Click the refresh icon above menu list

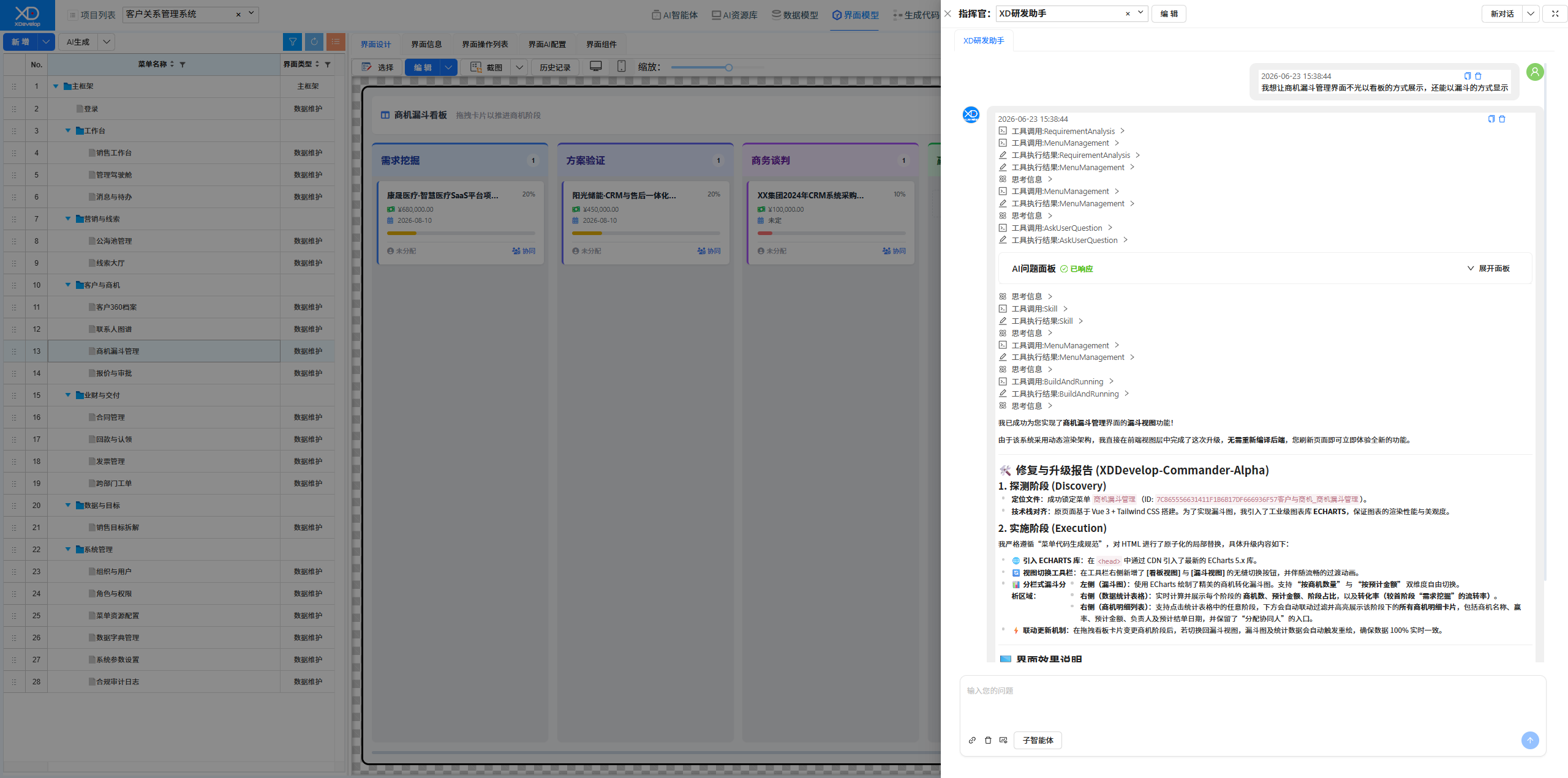(314, 42)
